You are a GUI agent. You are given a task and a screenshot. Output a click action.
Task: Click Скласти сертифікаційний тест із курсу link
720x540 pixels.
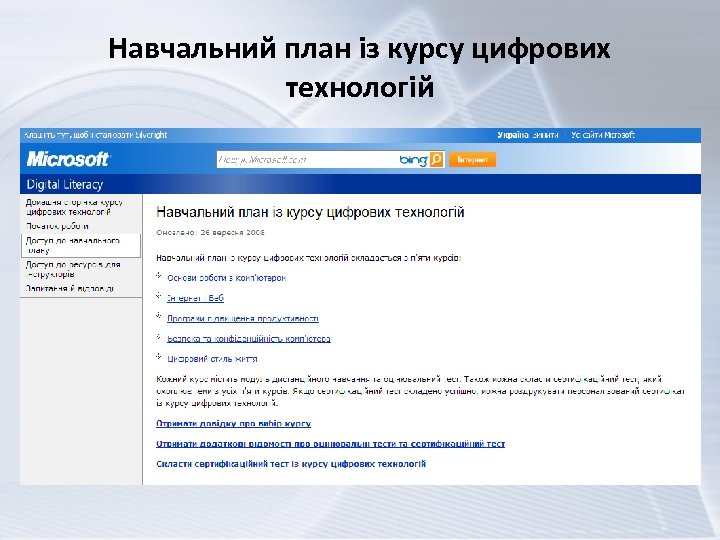click(x=291, y=464)
